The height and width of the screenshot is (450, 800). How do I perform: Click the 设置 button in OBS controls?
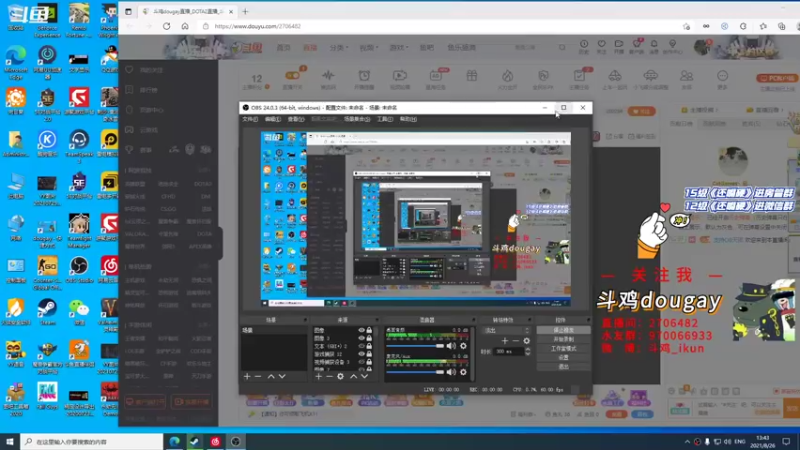click(x=563, y=358)
